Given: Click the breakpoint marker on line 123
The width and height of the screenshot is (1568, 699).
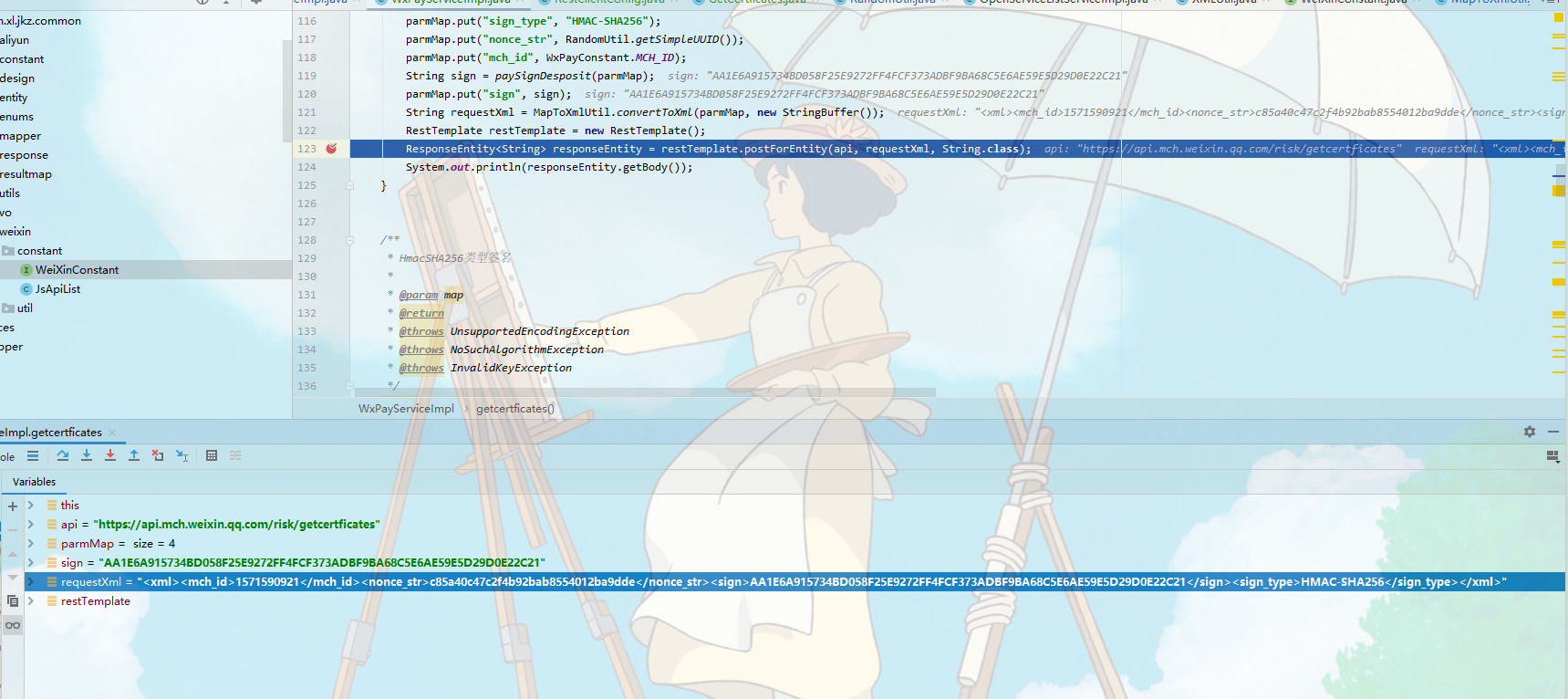Looking at the screenshot, I should 332,149.
